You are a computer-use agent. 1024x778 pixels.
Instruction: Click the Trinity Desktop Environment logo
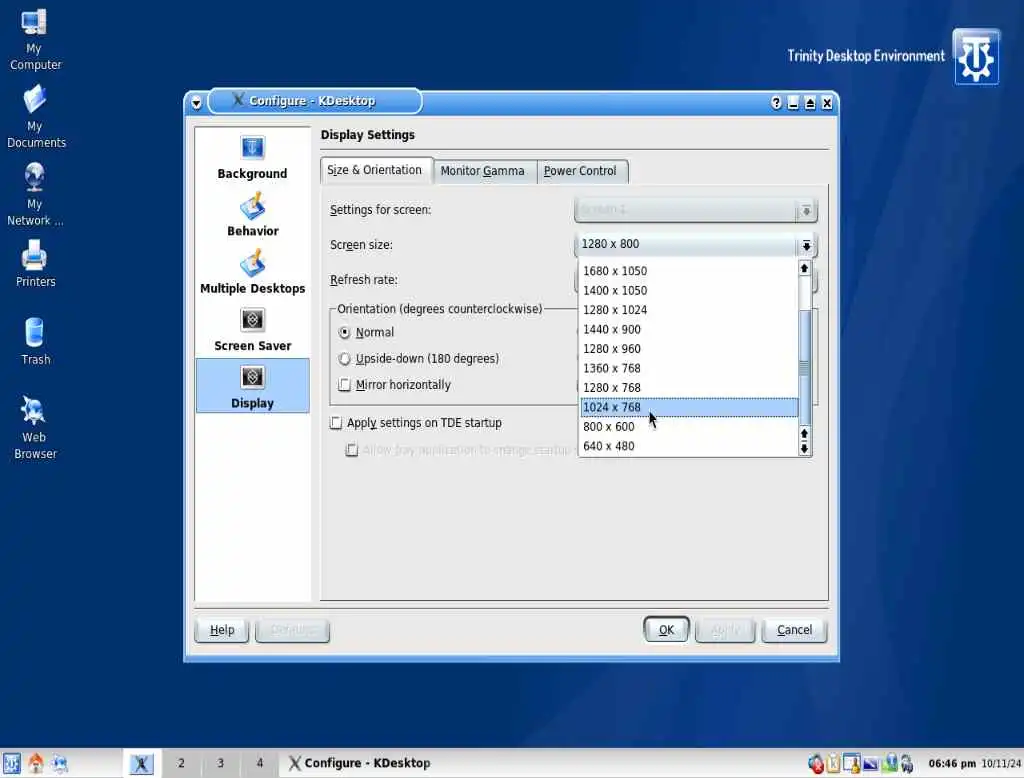pyautogui.click(x=976, y=57)
